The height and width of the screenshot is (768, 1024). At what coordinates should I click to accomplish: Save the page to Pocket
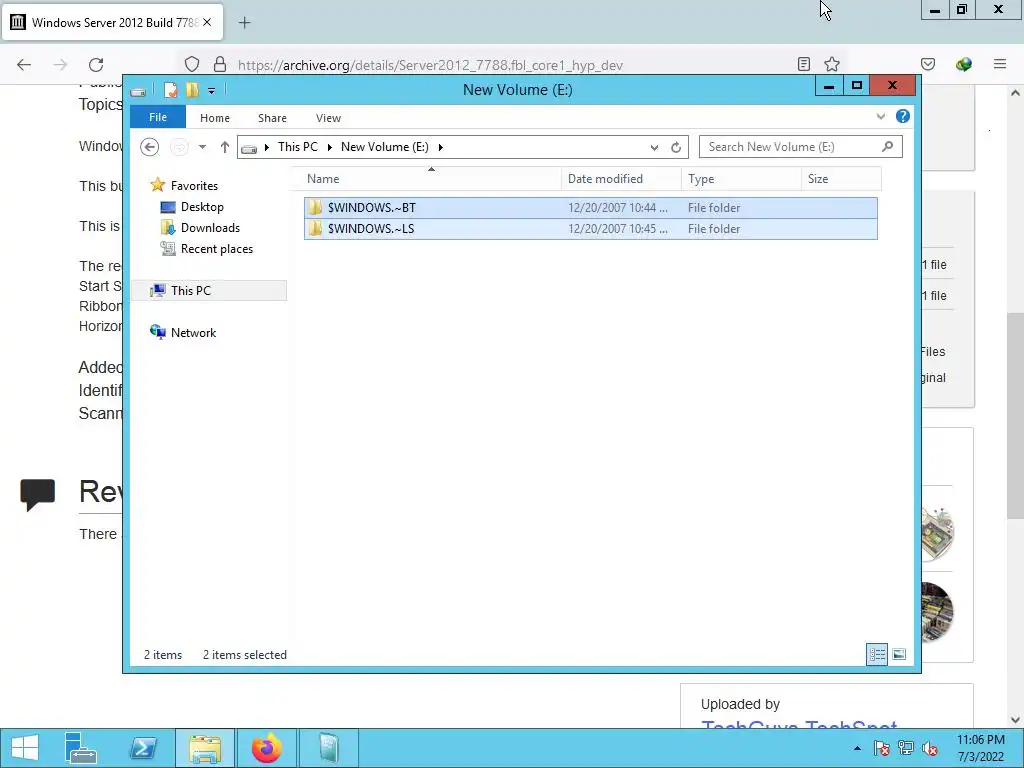tap(928, 64)
